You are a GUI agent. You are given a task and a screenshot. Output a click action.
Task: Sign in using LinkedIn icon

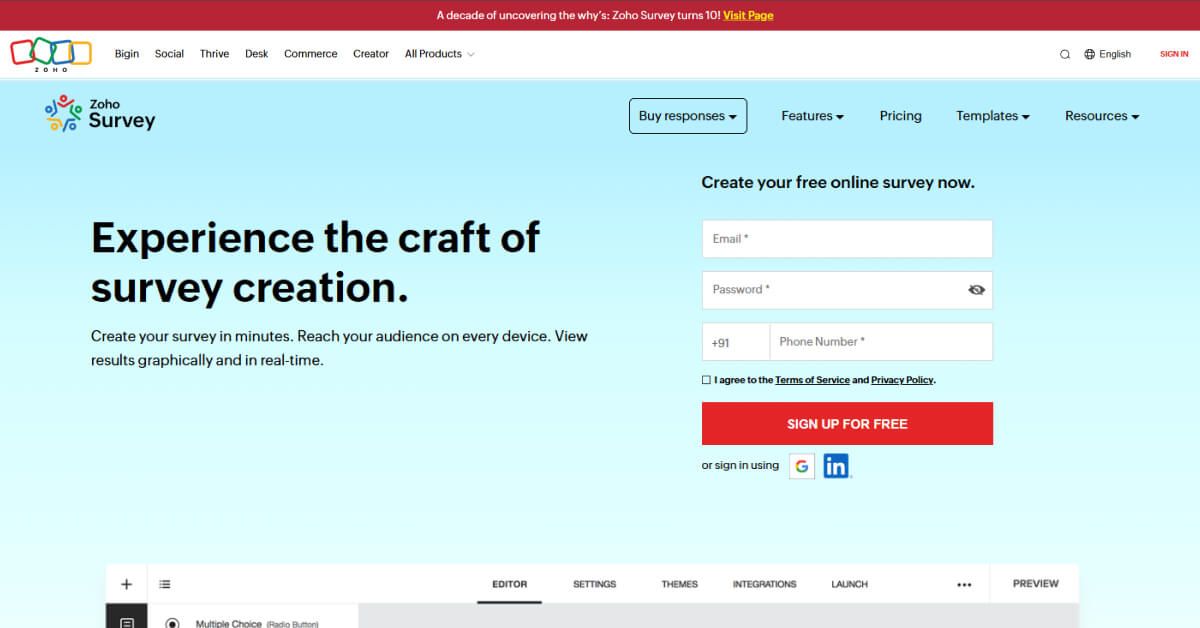click(836, 466)
